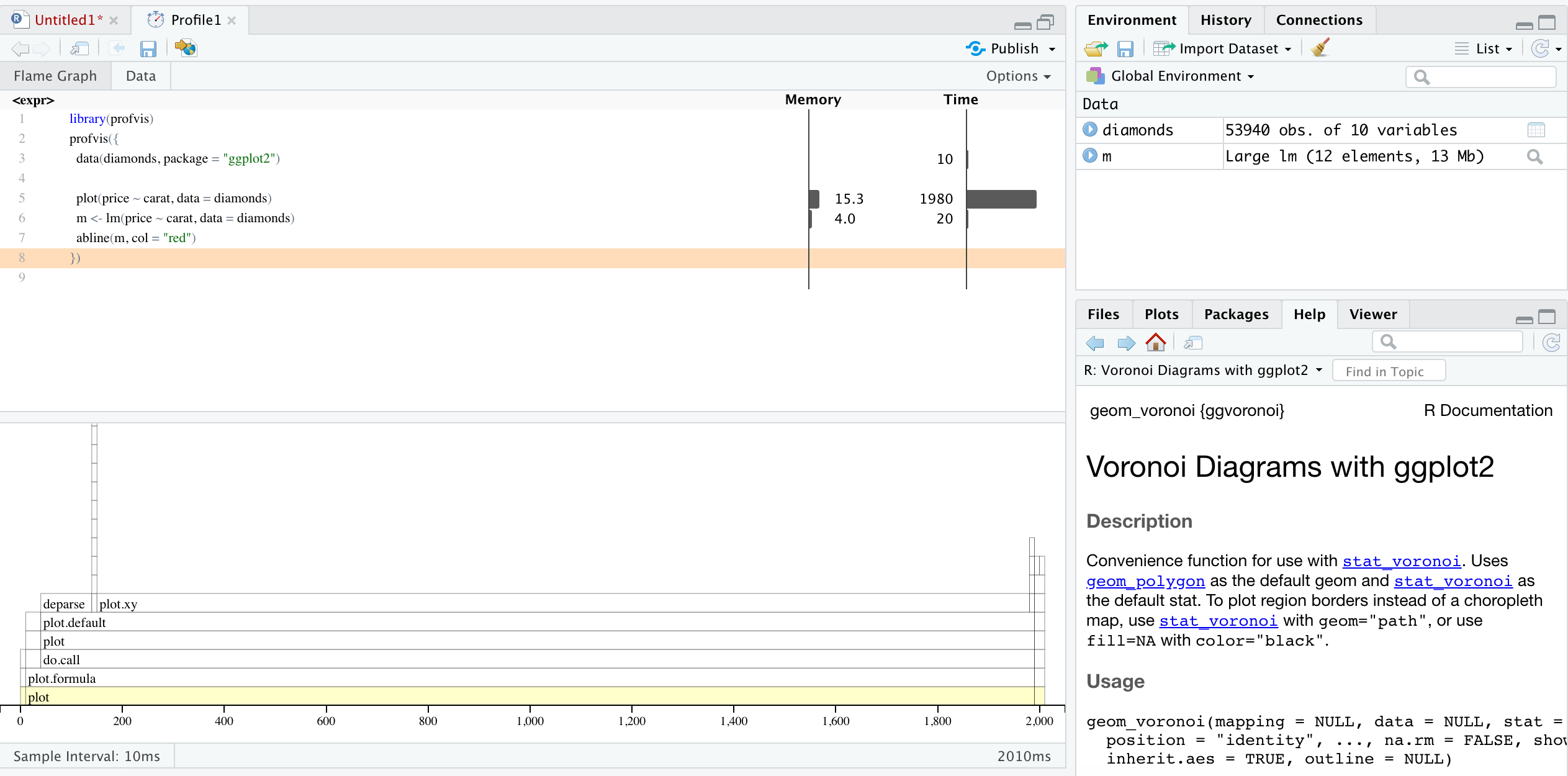Open the Import Dataset dropdown
This screenshot has width=1568, height=776.
[1223, 48]
